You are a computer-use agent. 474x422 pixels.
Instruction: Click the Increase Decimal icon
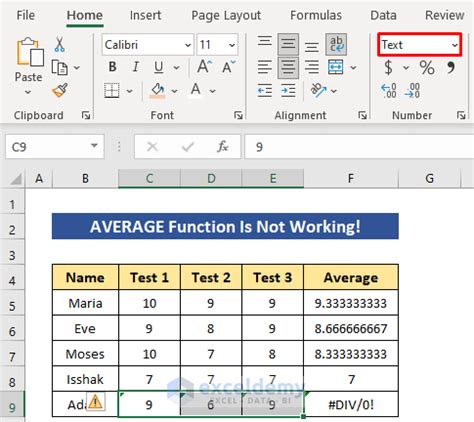tap(389, 90)
